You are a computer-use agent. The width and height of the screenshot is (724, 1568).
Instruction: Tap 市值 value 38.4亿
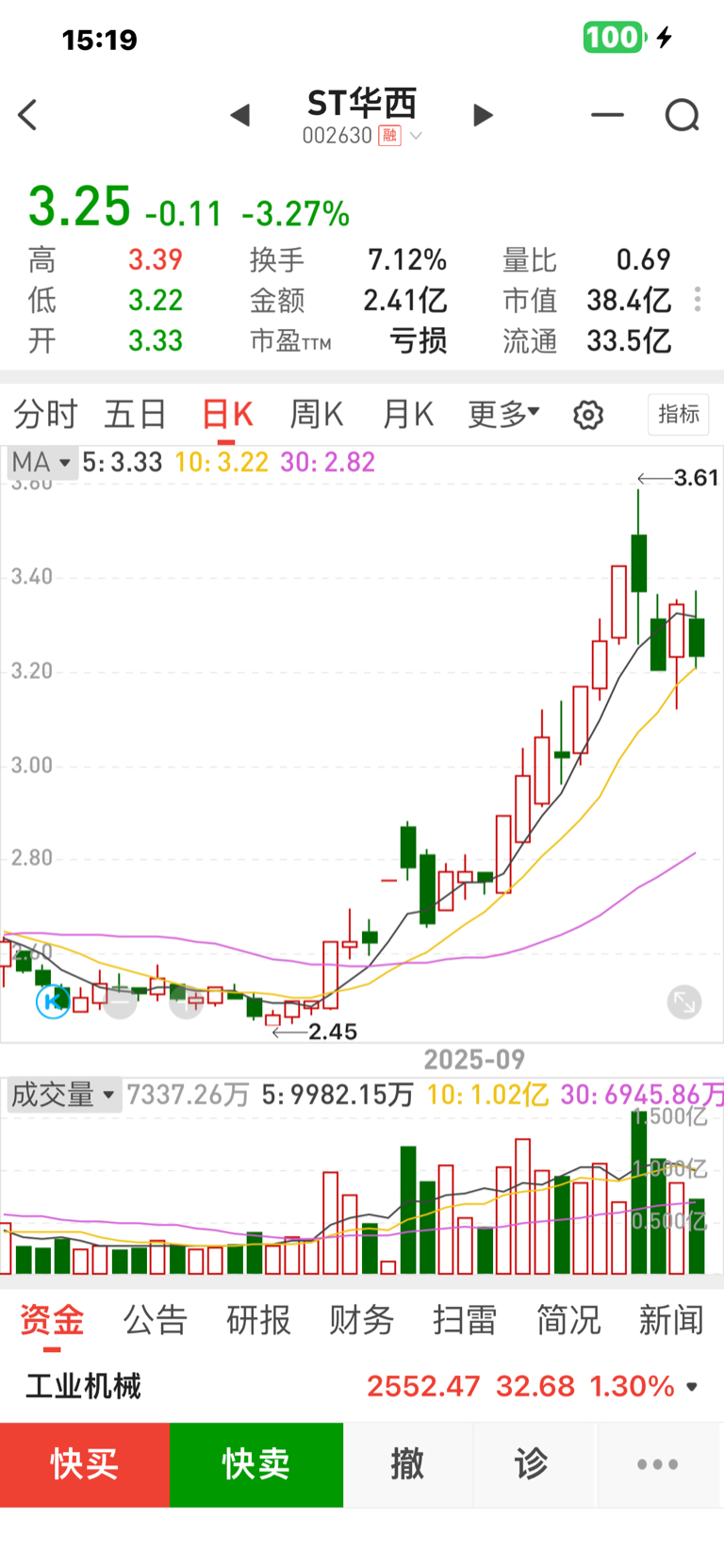click(629, 300)
